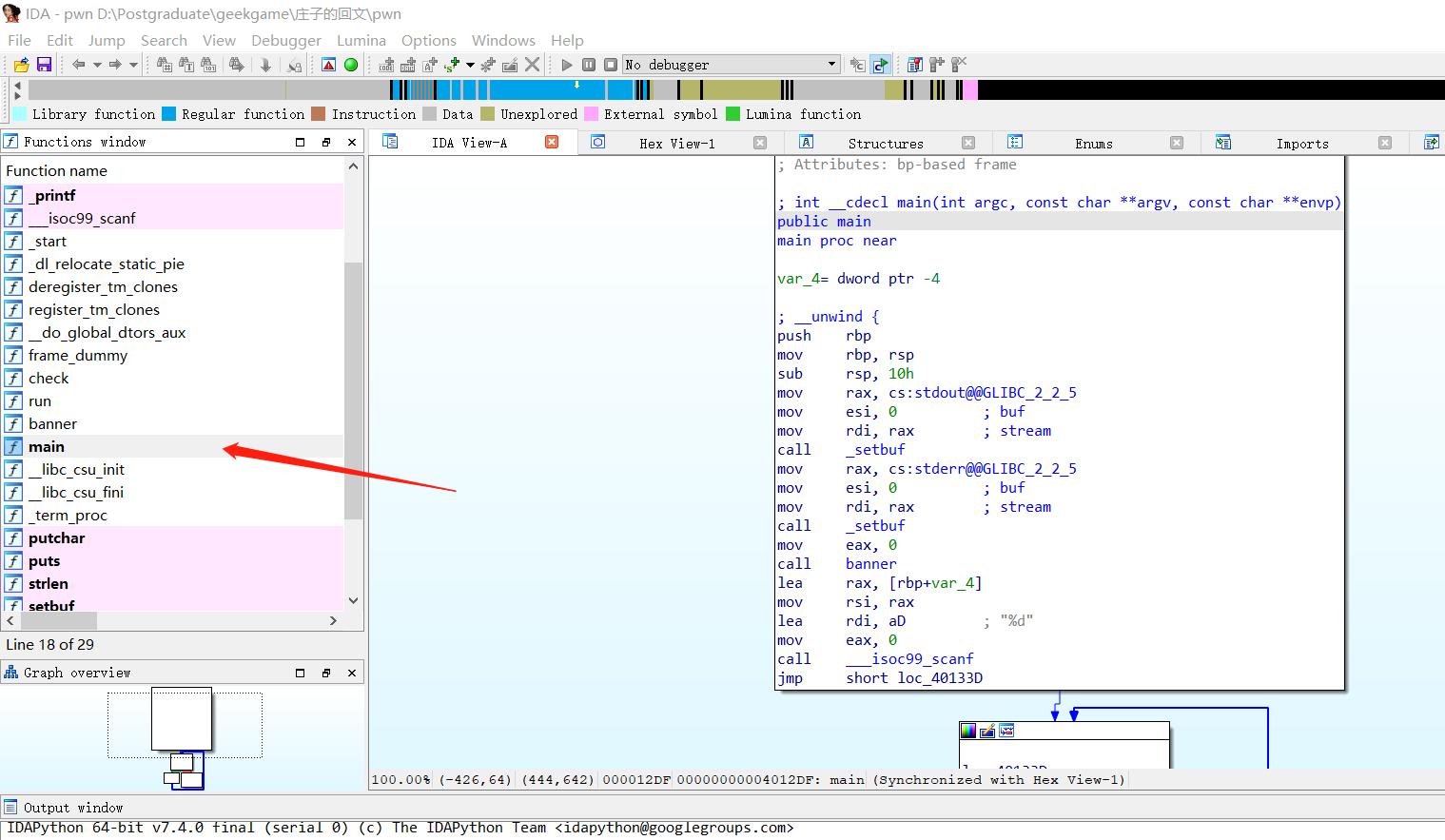The height and width of the screenshot is (840, 1445).
Task: Select the putchar function entry
Action: click(x=172, y=537)
